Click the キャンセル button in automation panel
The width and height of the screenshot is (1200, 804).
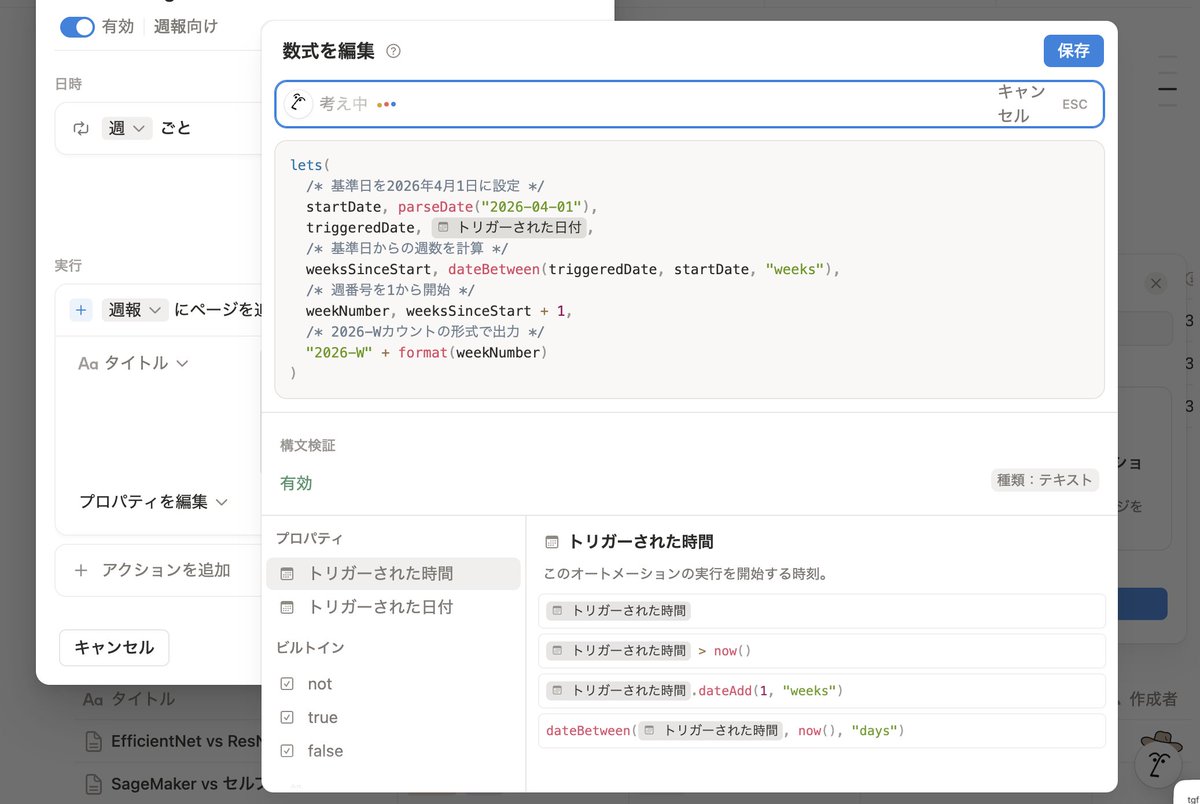point(114,648)
